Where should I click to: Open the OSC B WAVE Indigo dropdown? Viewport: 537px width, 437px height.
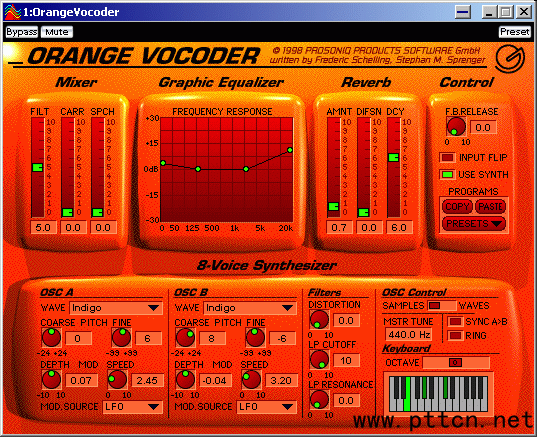(250, 308)
